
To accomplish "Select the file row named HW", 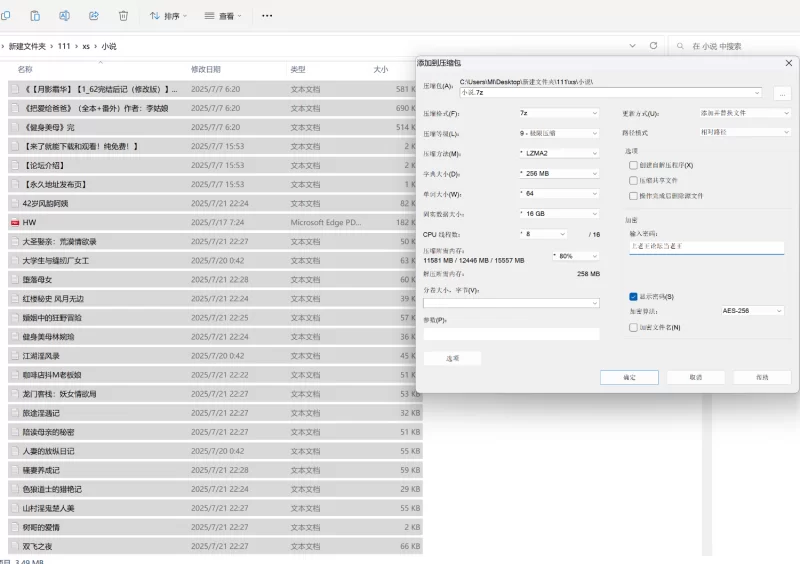I will [x=215, y=223].
